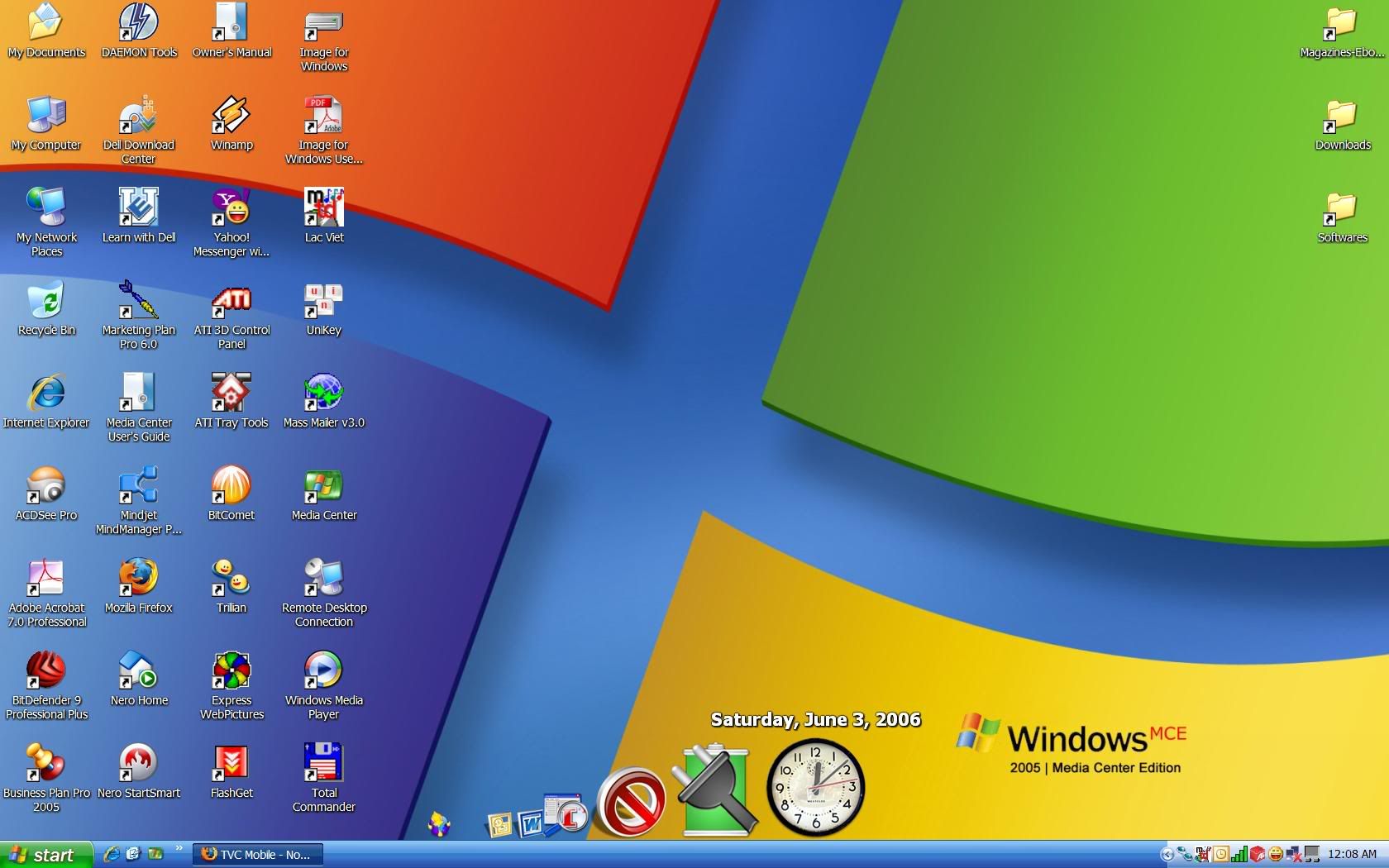Expand hidden system tray icons
1389x868 pixels.
[1168, 855]
